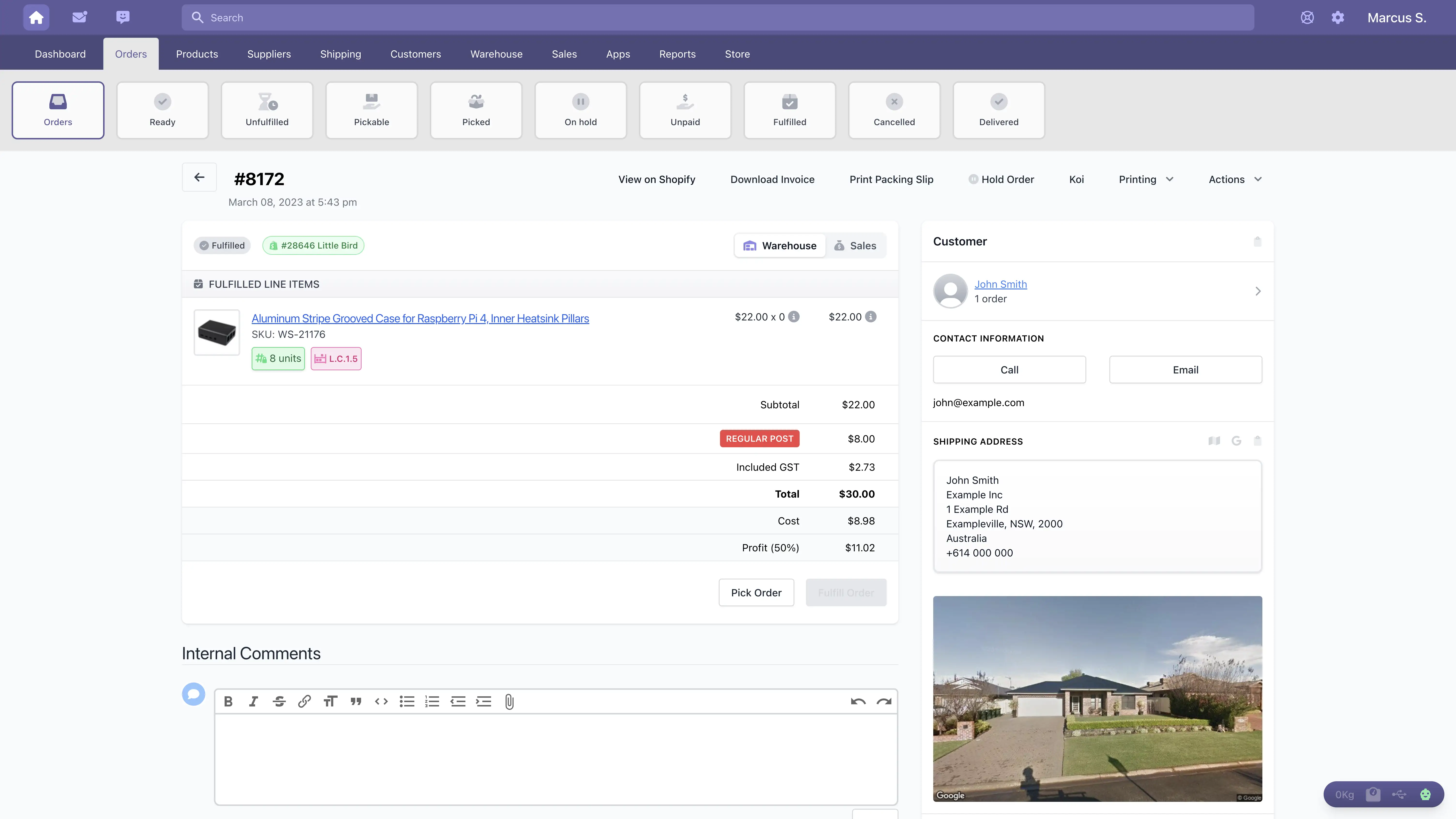Undo last edit in comment editor
The height and width of the screenshot is (819, 1456).
[x=858, y=701]
